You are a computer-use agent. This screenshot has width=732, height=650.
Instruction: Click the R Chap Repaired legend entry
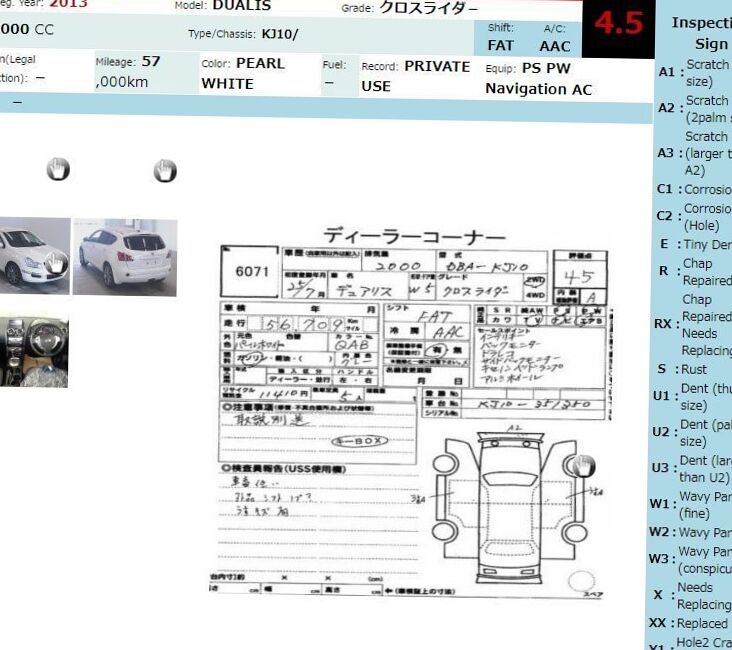695,271
